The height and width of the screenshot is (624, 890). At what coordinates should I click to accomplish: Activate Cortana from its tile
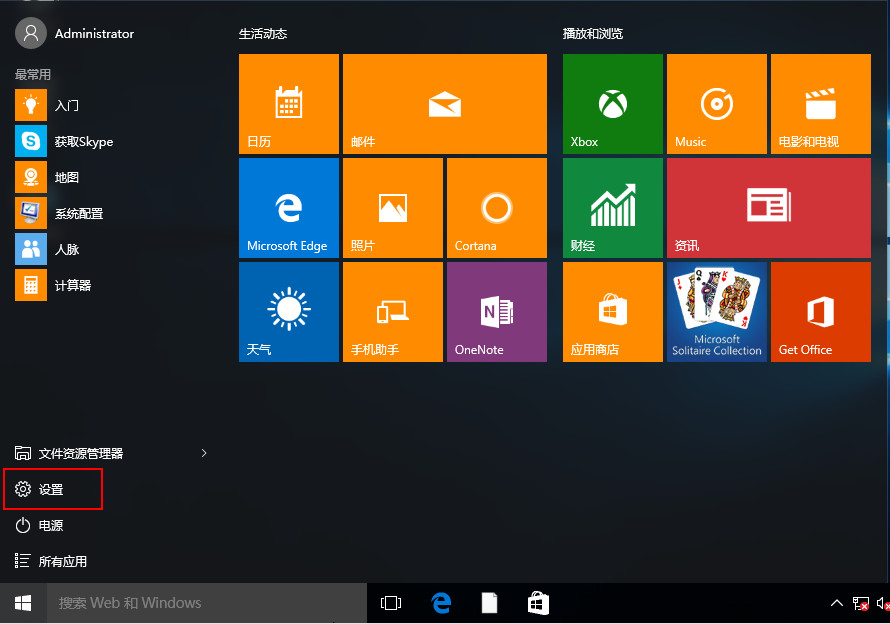496,207
